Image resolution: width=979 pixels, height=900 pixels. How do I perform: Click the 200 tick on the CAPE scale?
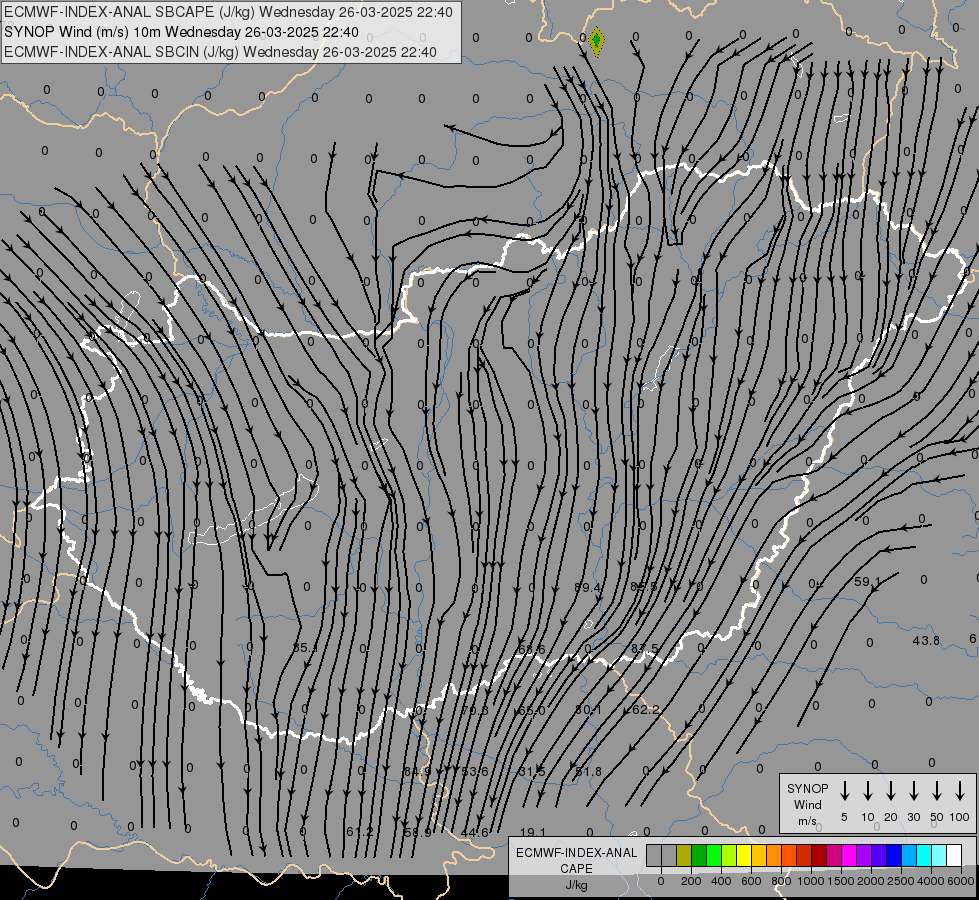691,881
